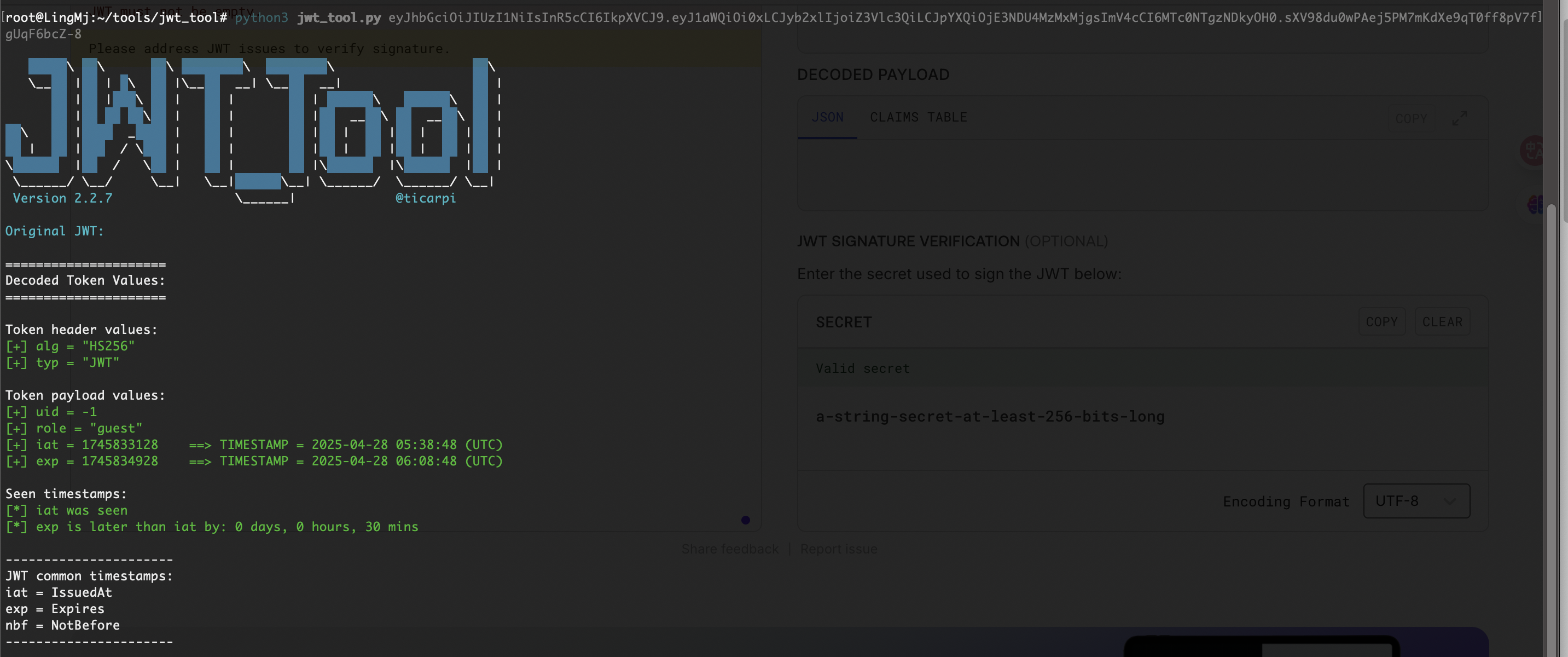This screenshot has width=1568, height=657.
Task: Click the 'exp is later than iat' line
Action: [x=212, y=527]
